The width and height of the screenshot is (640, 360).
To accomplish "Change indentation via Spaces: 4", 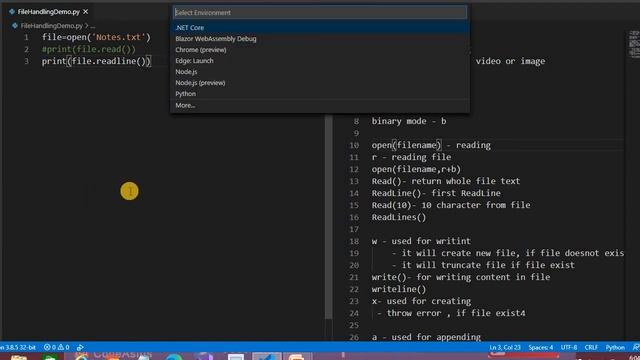I will [x=541, y=347].
